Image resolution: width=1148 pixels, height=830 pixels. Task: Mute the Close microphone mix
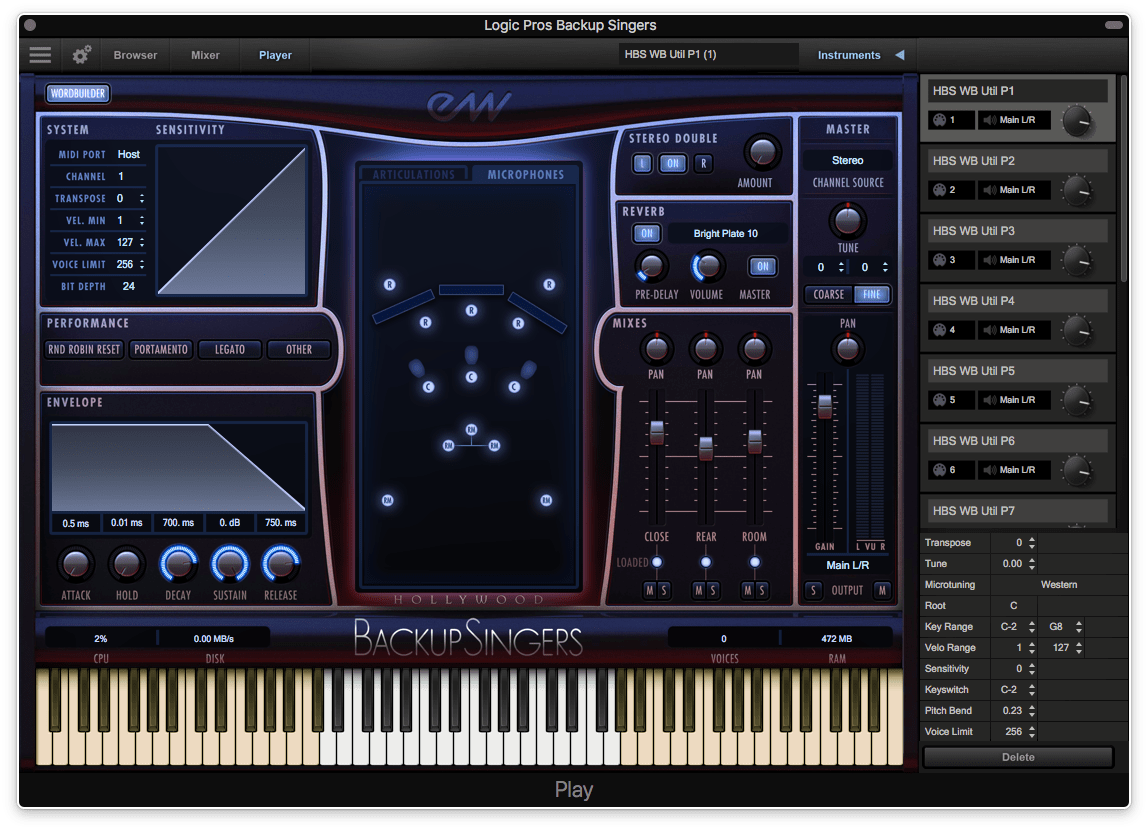point(649,590)
